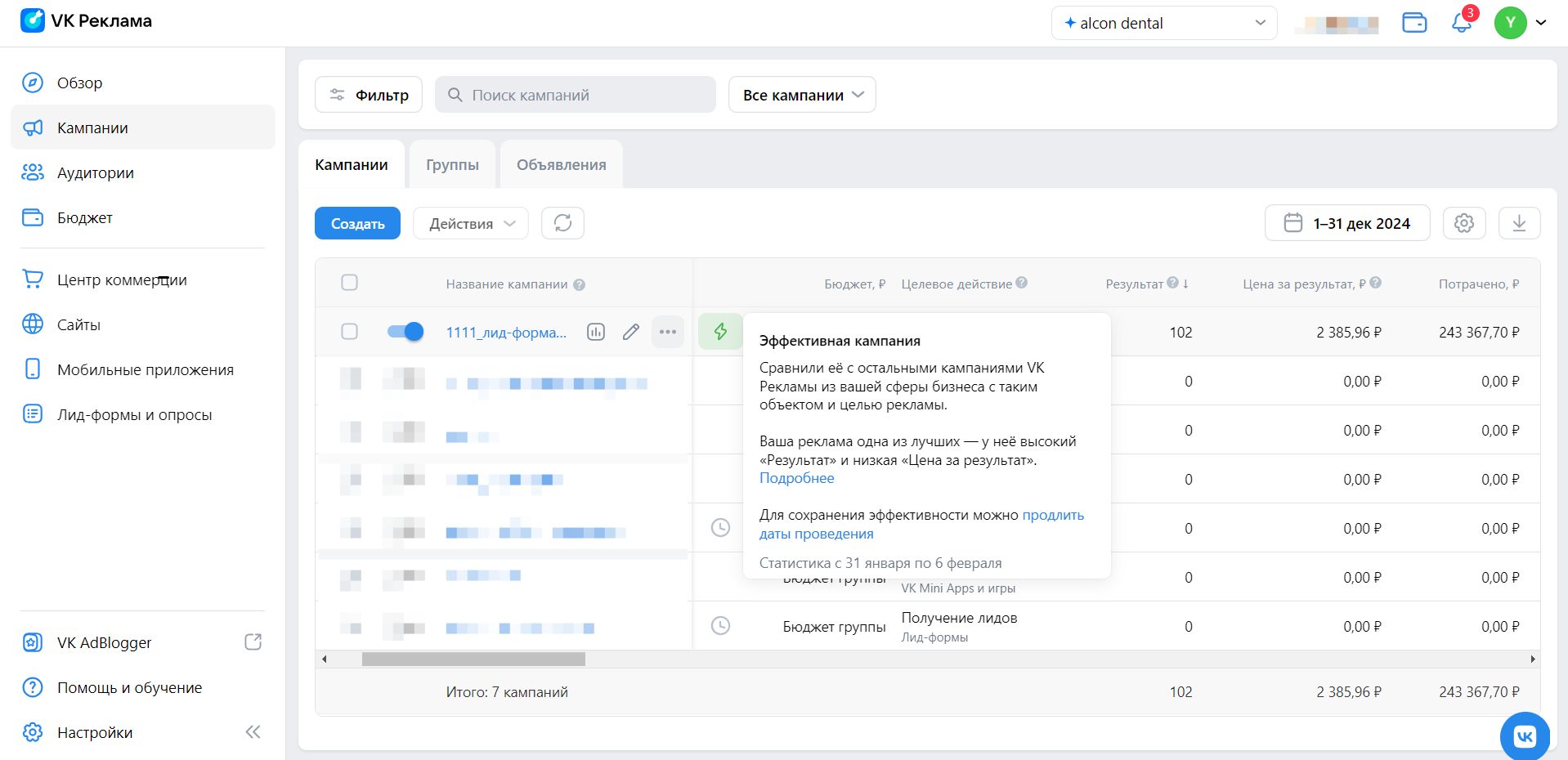Expand the Все кампании dropdown
The width and height of the screenshot is (1568, 760).
(x=802, y=95)
